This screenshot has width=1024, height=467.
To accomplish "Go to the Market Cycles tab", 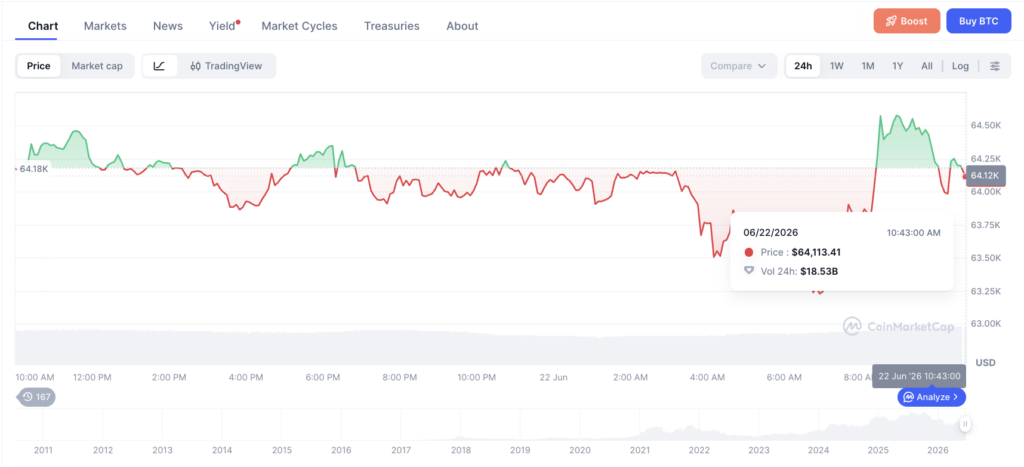I will pos(299,26).
